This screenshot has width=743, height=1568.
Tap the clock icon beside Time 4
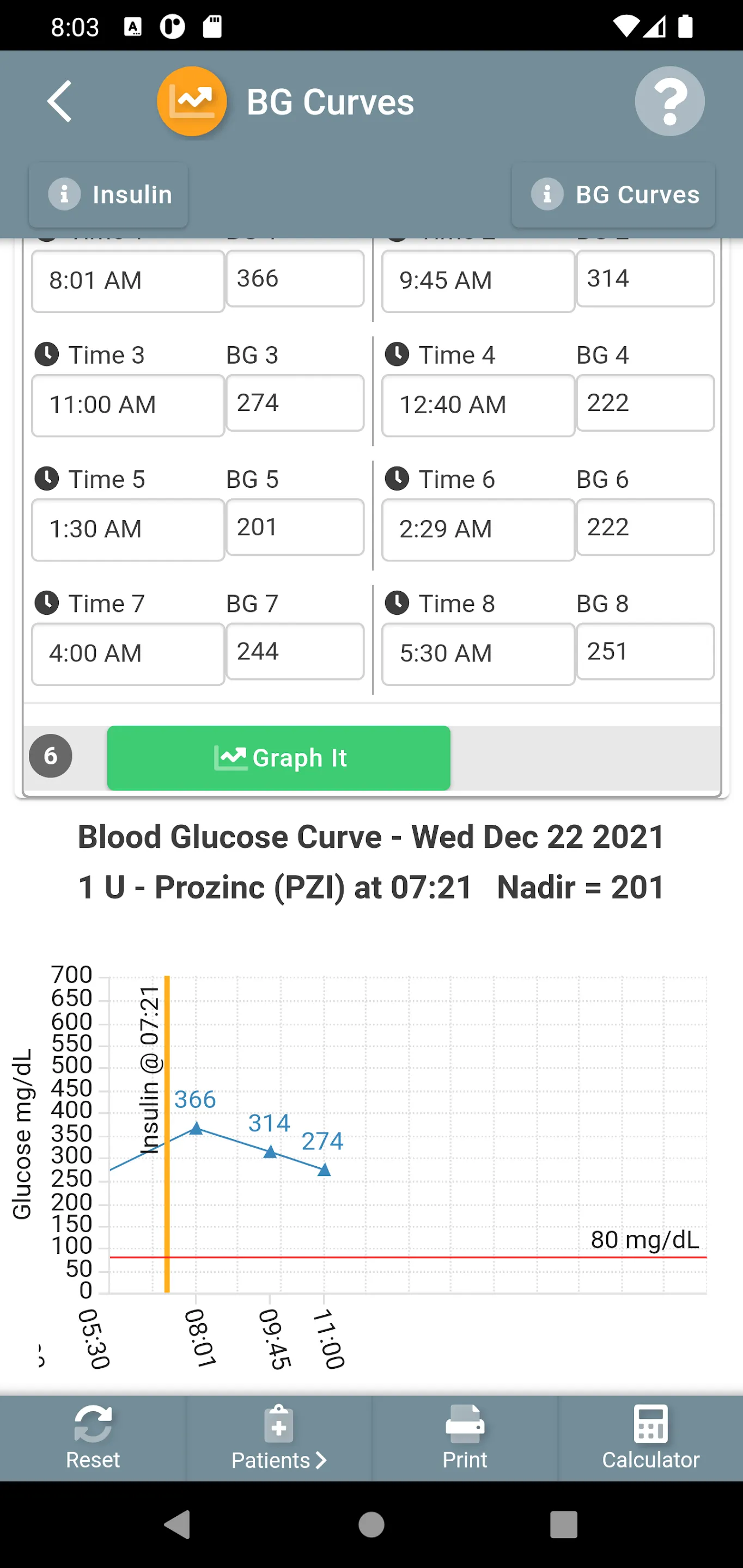click(x=397, y=354)
